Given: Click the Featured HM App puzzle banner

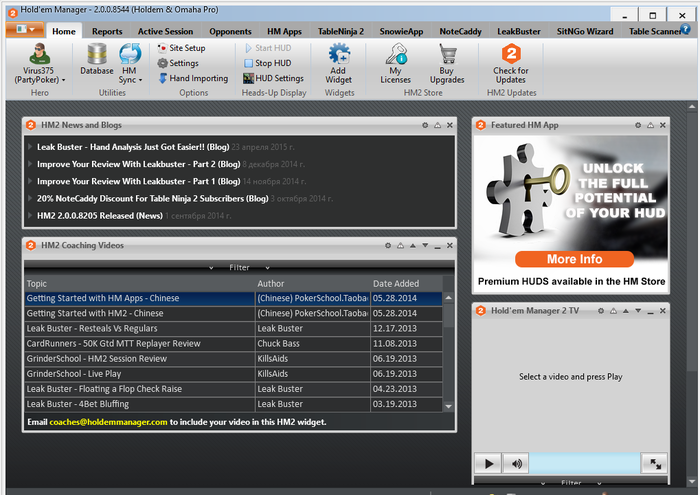Looking at the screenshot, I should click(571, 214).
